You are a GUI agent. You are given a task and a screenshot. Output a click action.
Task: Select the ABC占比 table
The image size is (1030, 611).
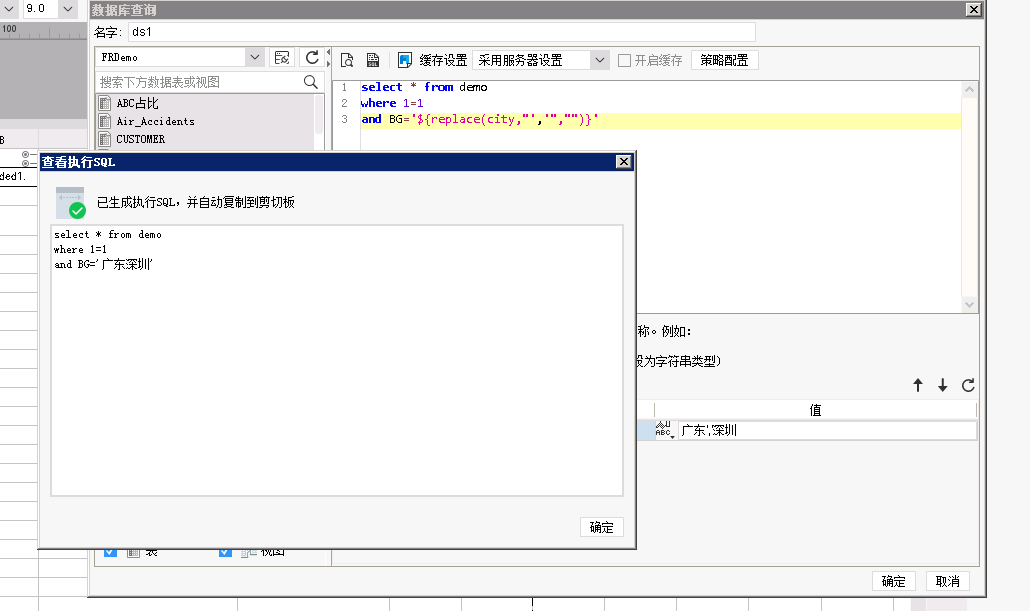pos(137,103)
